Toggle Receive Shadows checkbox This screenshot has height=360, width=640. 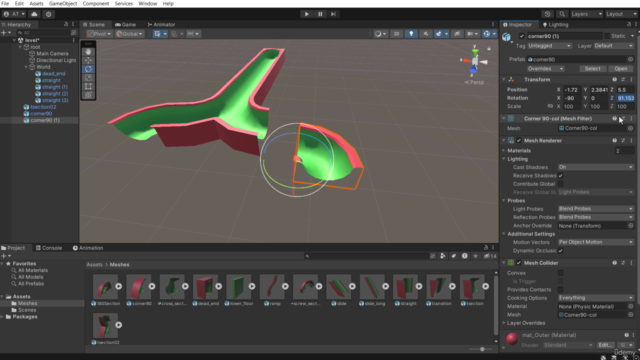[x=560, y=176]
